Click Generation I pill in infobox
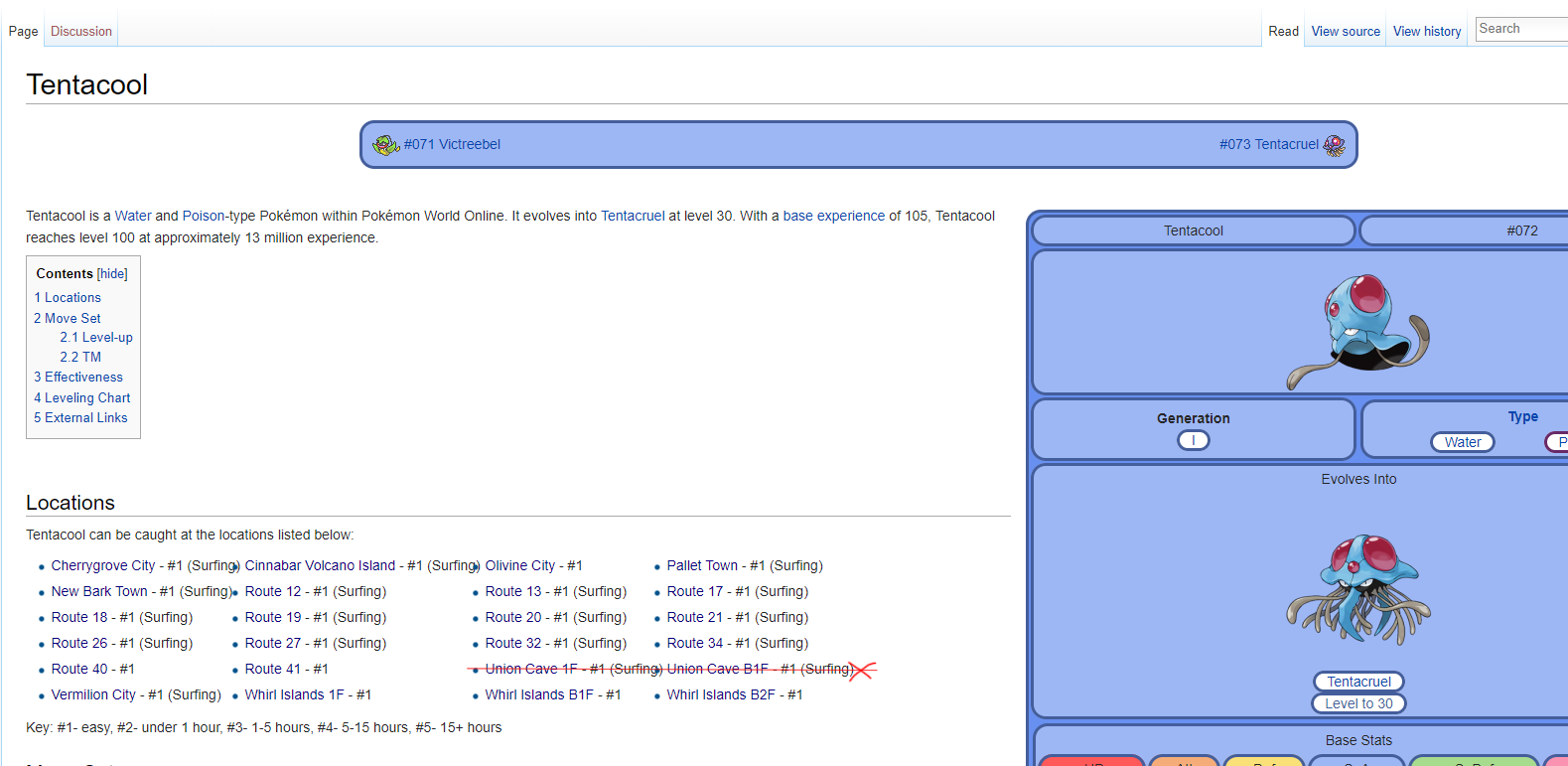The width and height of the screenshot is (1568, 766). (x=1194, y=440)
